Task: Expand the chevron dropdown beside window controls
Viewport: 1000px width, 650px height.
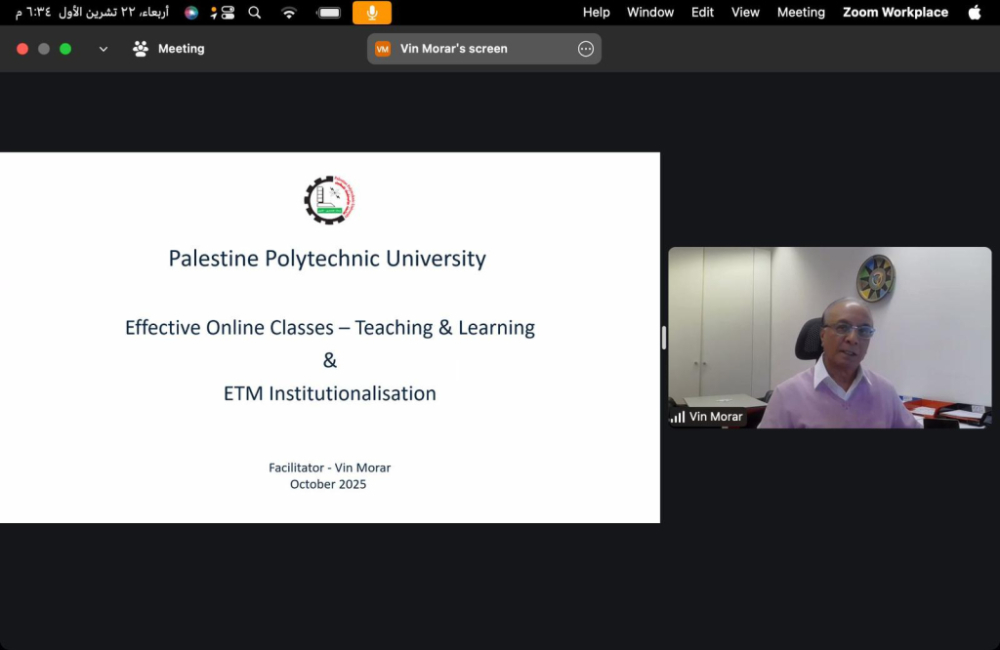Action: pos(103,49)
